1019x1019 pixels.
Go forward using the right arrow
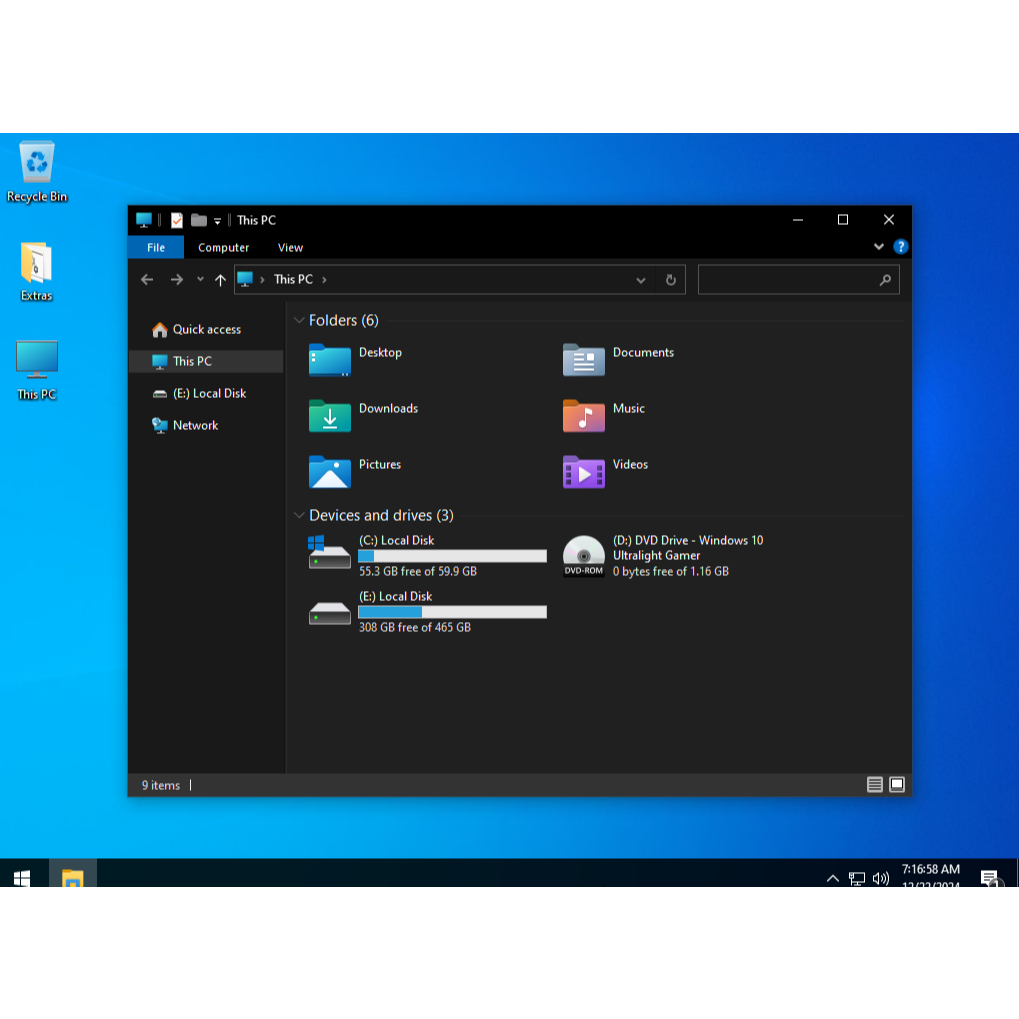[x=177, y=279]
